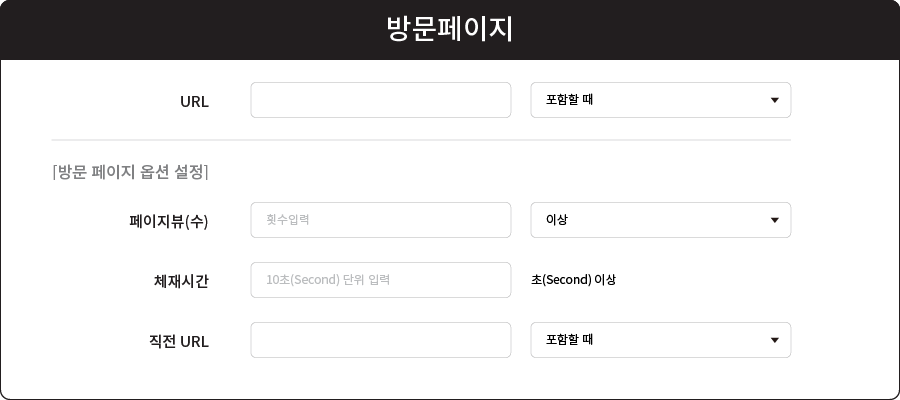Click the divider line below the URL row

click(421, 139)
